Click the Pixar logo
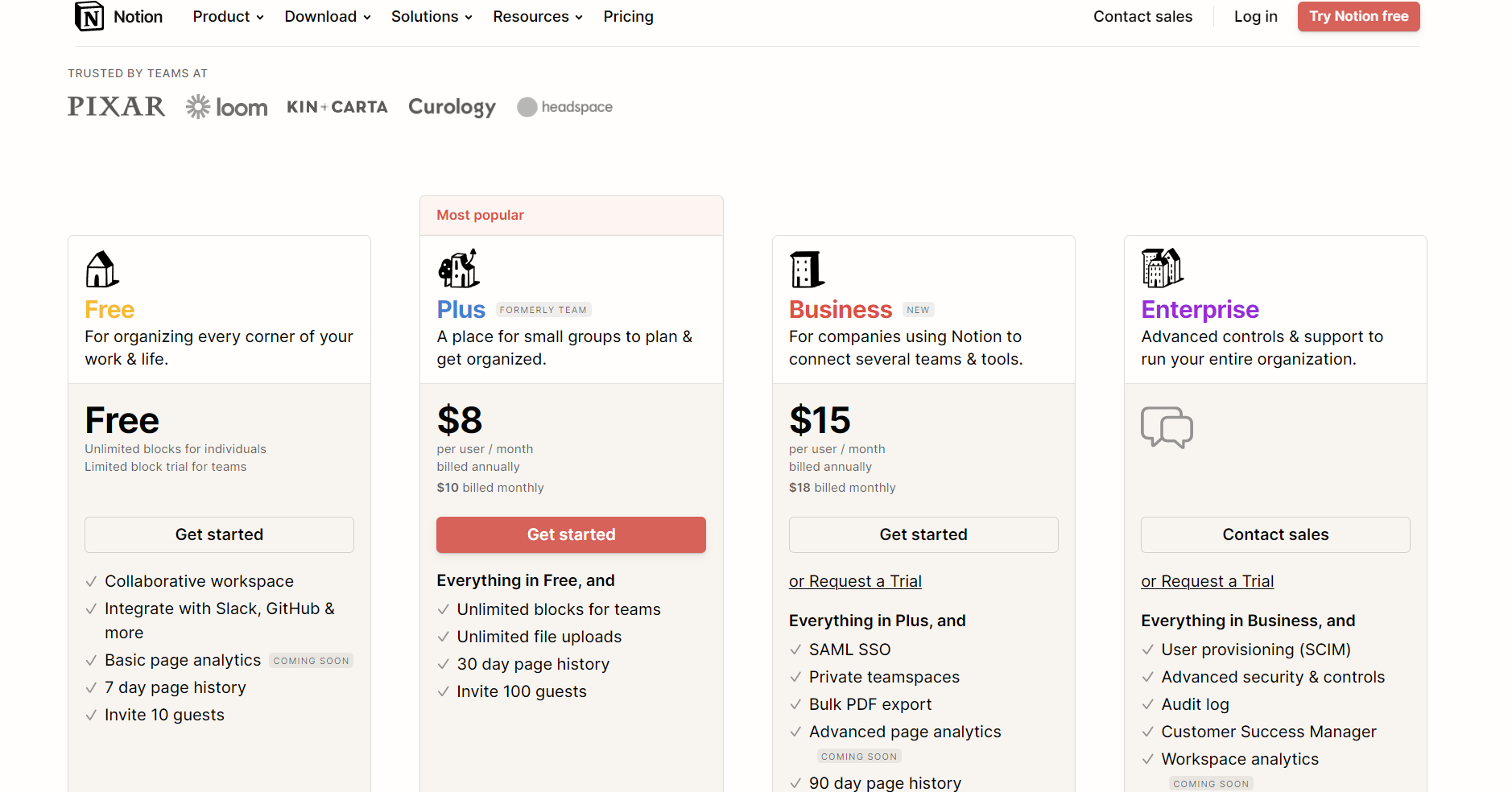1512x792 pixels. point(117,107)
